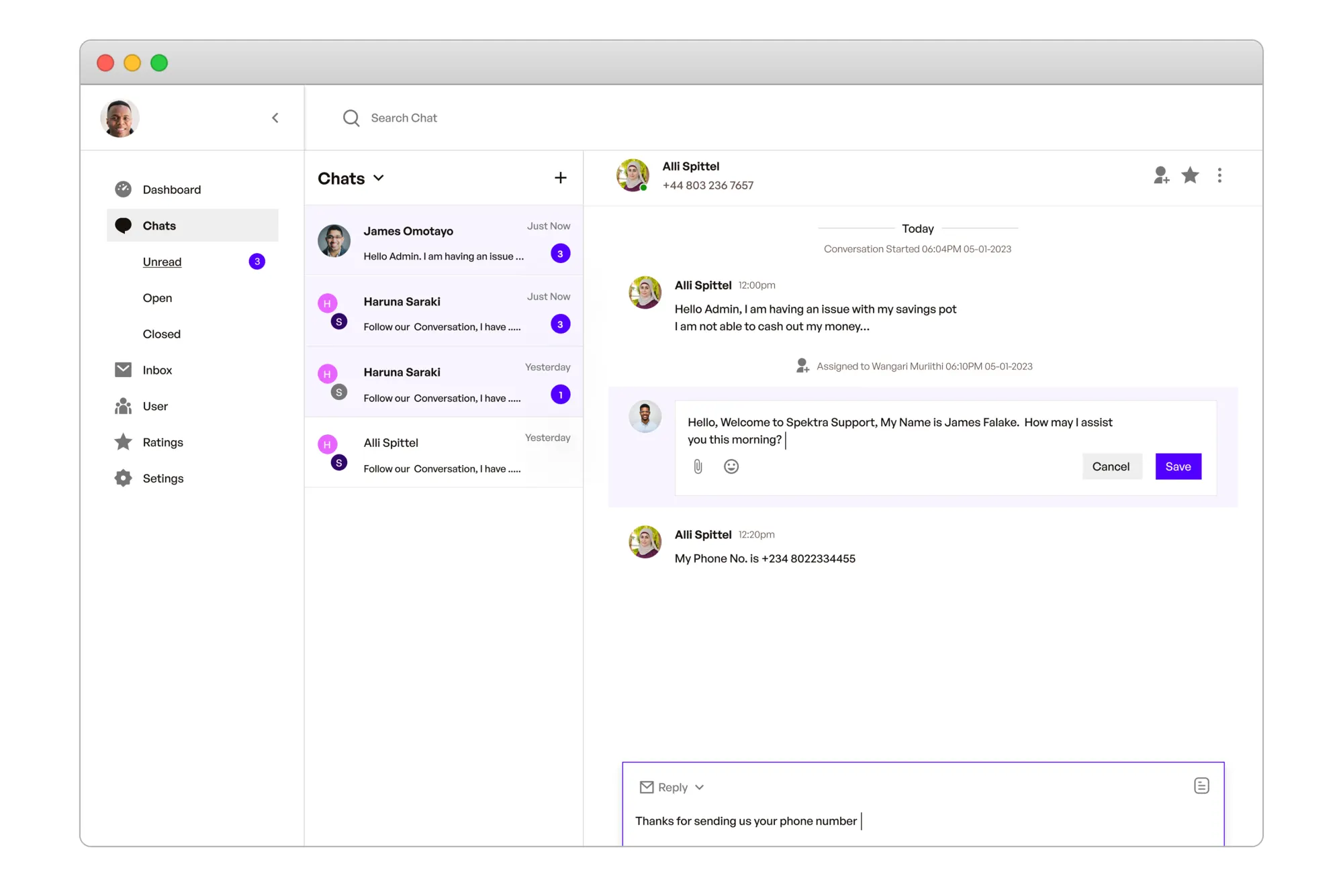Viewport: 1343px width, 896px height.
Task: Filter by Closed chats
Action: [161, 334]
